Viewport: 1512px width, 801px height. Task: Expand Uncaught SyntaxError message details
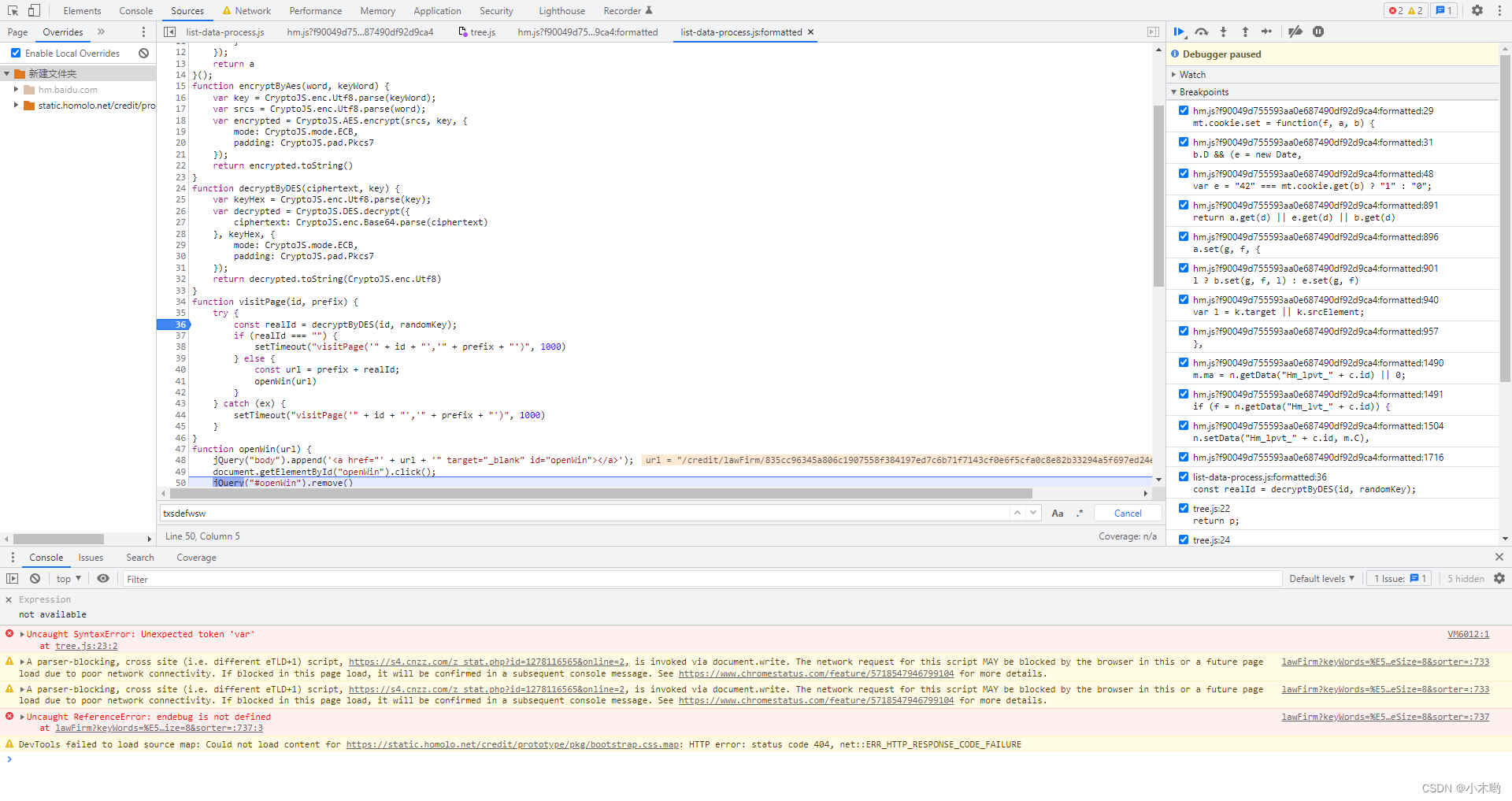tap(22, 634)
